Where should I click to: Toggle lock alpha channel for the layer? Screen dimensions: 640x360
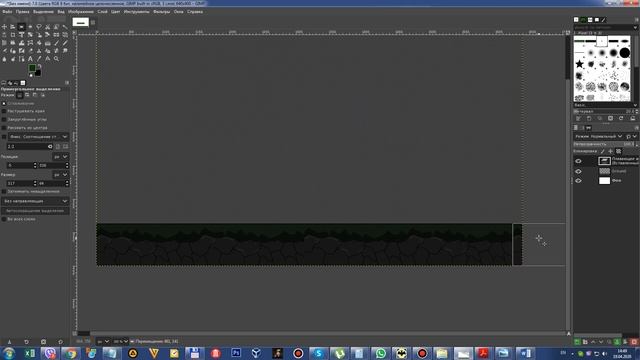tap(619, 151)
